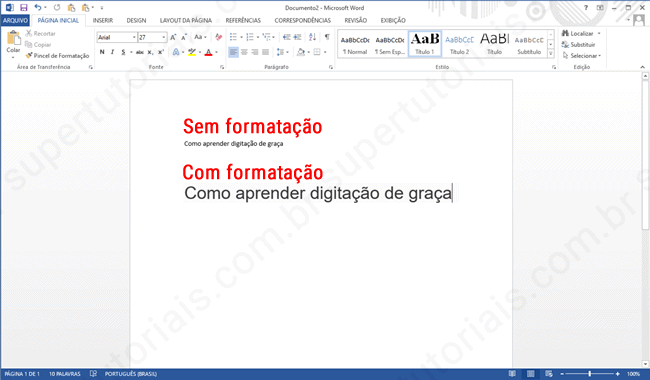Open the Arial font name dropdown
This screenshot has height=380, width=650.
click(134, 37)
